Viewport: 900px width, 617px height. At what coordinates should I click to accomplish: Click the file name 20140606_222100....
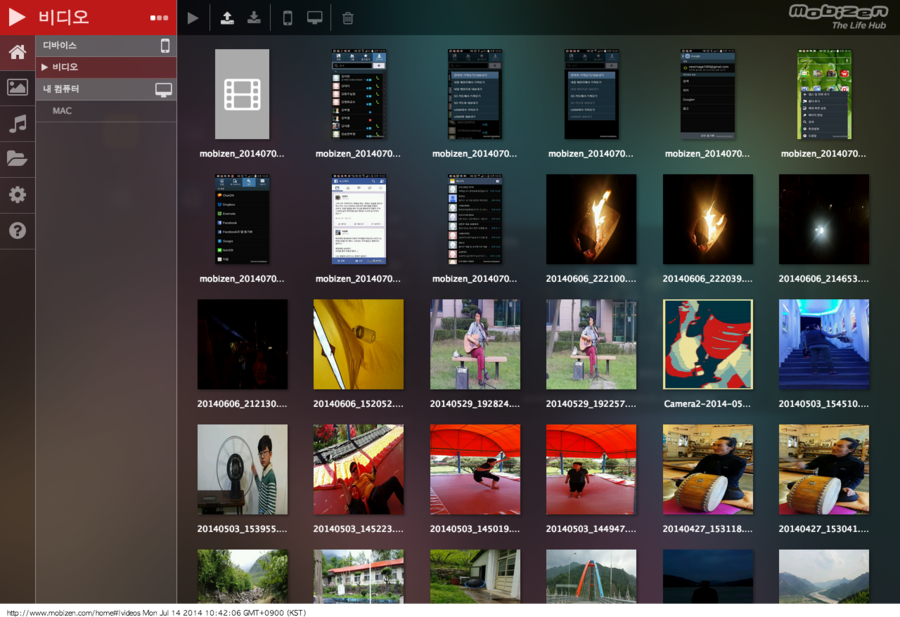pos(591,278)
